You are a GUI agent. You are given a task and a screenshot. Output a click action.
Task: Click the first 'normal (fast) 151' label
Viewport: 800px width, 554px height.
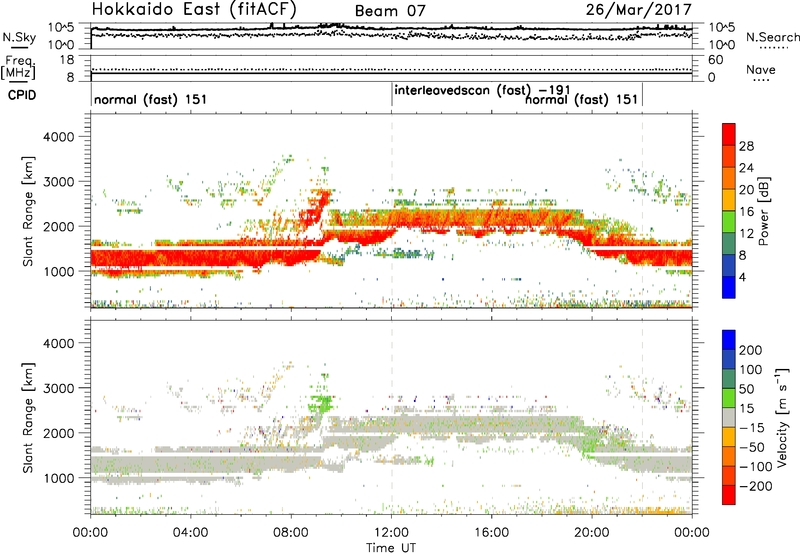pos(151,99)
